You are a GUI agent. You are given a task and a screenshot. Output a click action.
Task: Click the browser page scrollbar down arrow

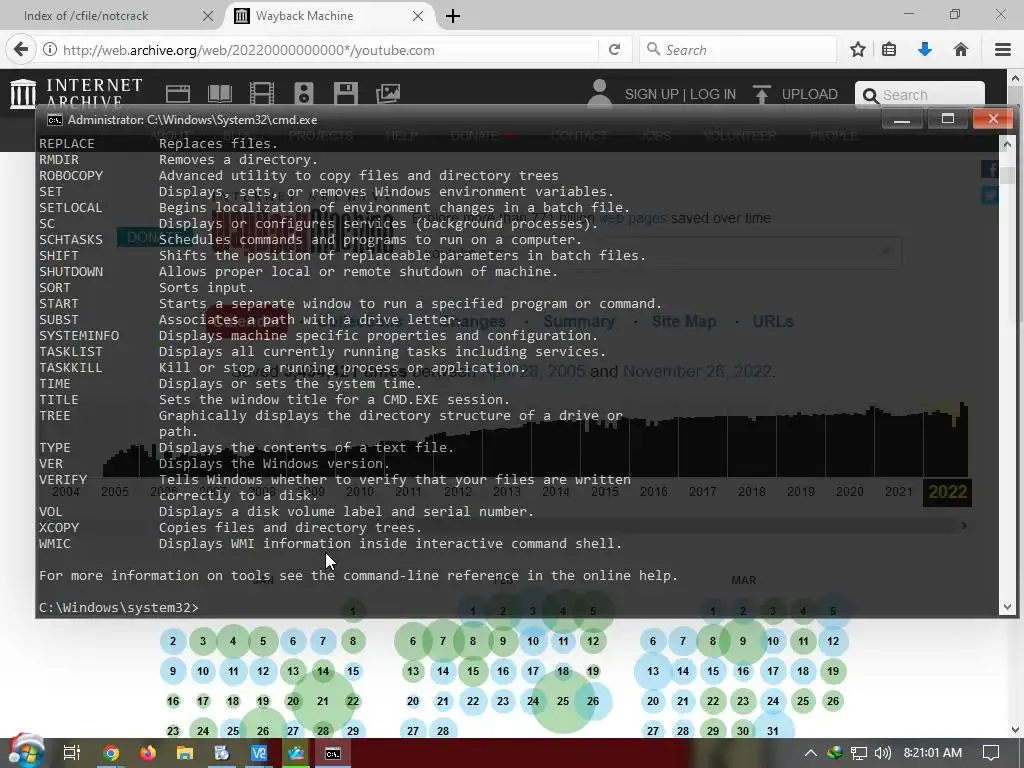pyautogui.click(x=1016, y=730)
